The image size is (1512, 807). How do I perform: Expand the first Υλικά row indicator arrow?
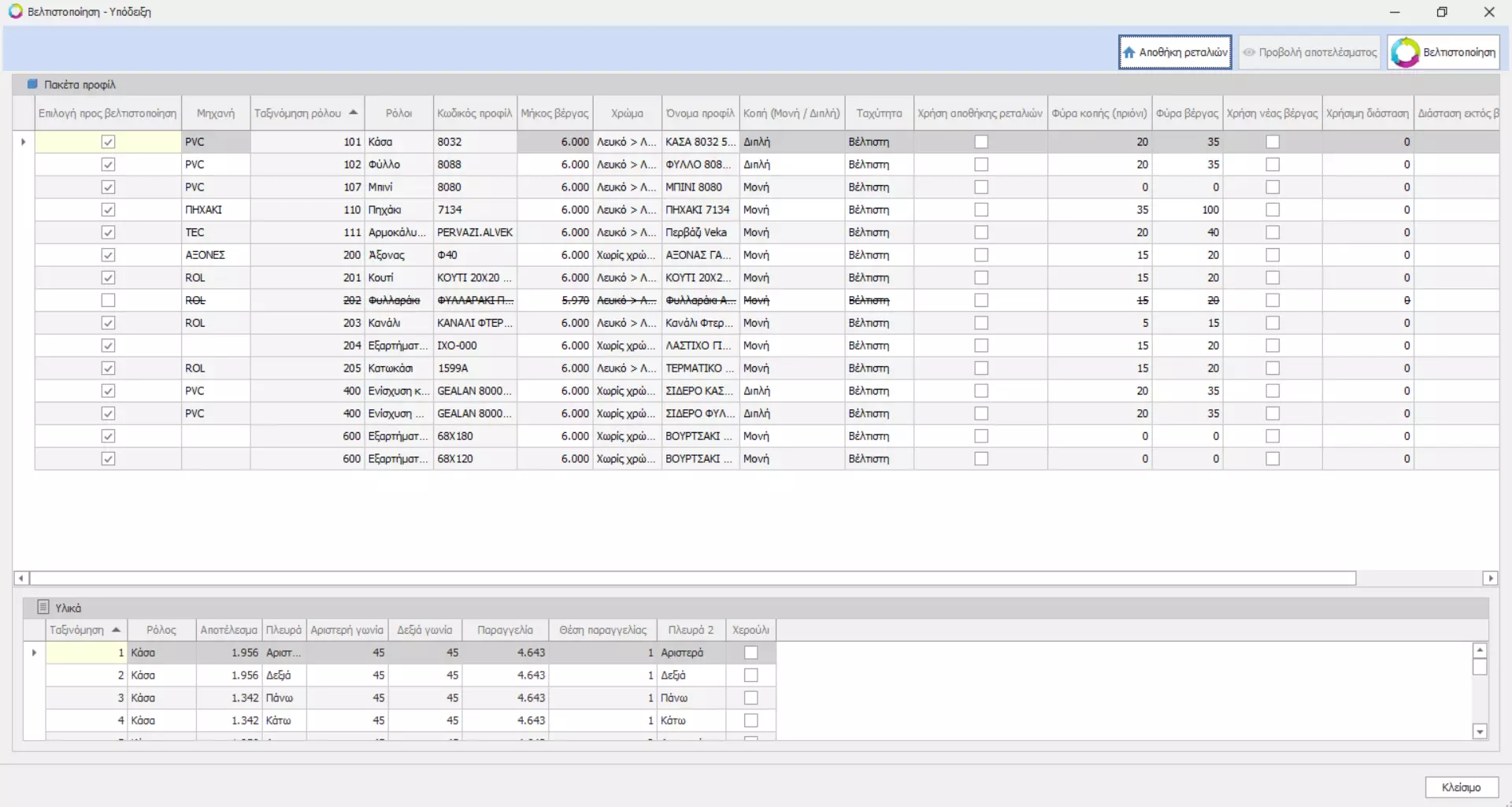[34, 653]
